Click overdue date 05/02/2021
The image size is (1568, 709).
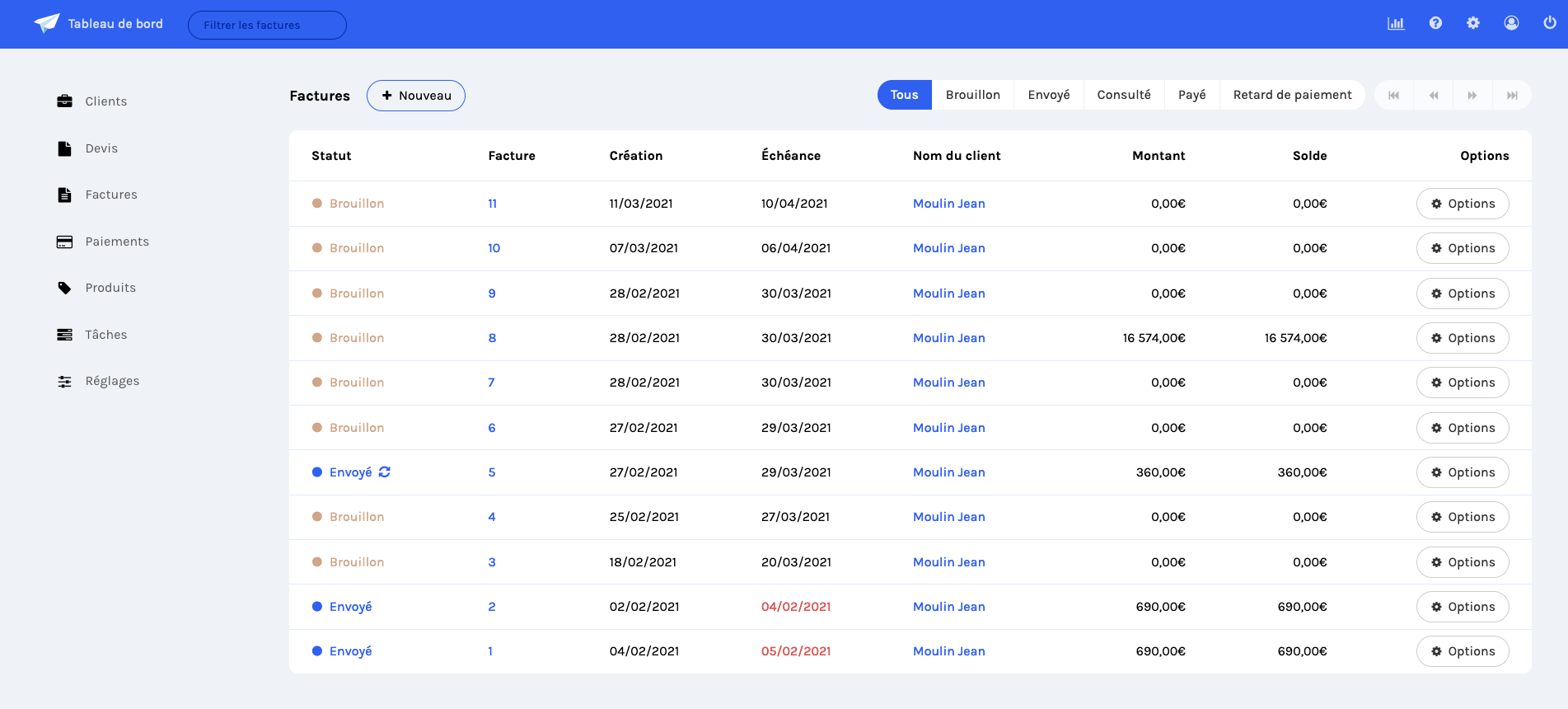coord(796,651)
